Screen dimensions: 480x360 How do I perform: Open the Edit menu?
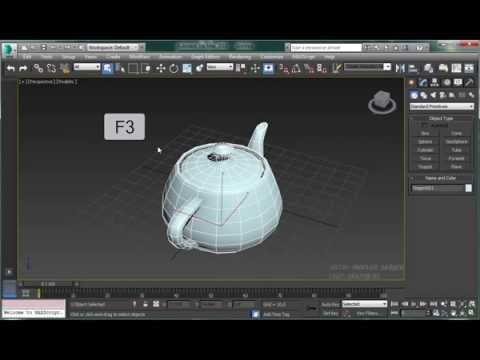tap(27, 57)
